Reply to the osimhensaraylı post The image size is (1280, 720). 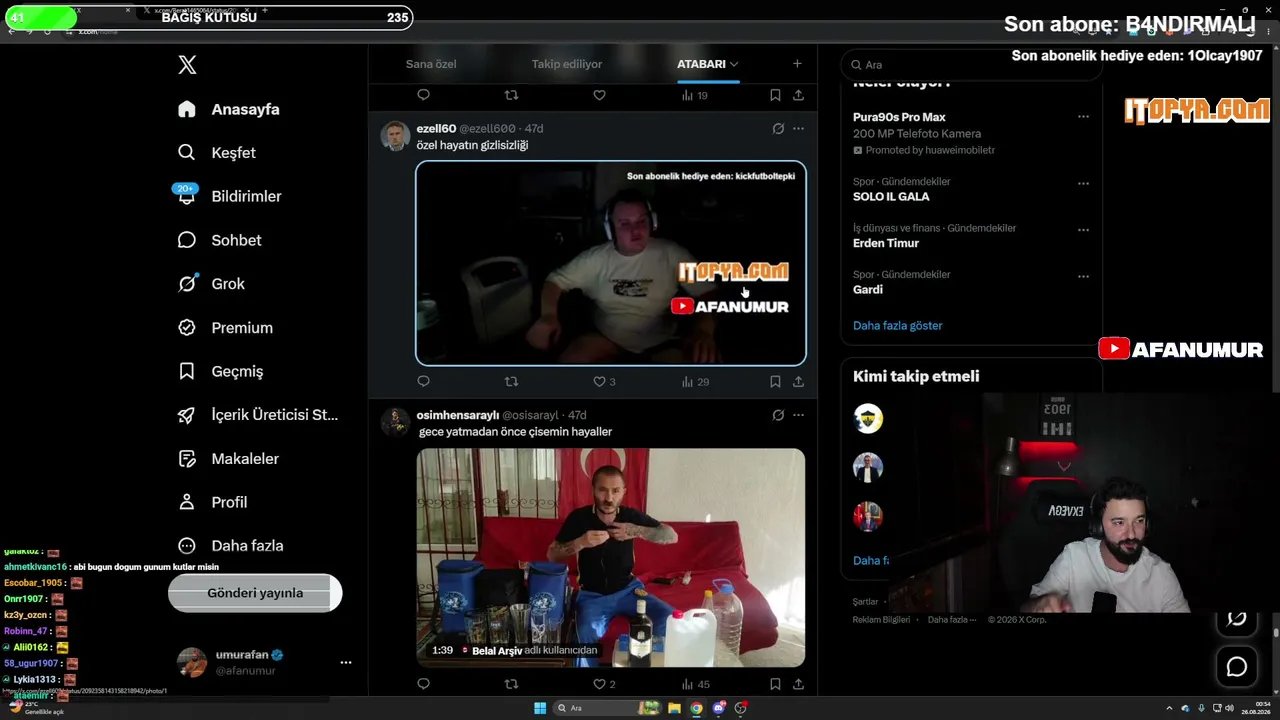(423, 684)
